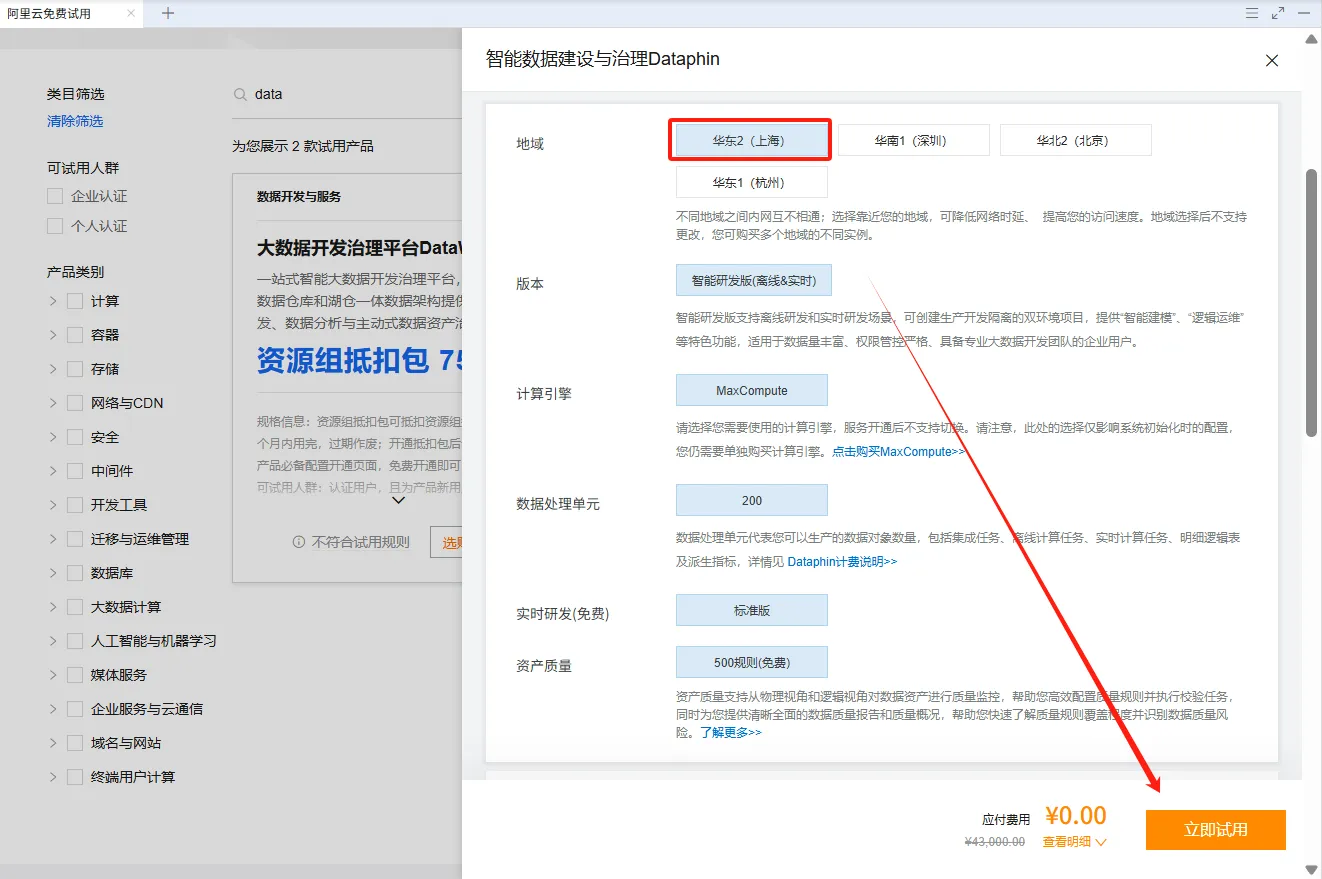Screen dimensions: 1322x879
Task: Expand the 企业服务与云通信 chevron
Action: tap(53, 709)
